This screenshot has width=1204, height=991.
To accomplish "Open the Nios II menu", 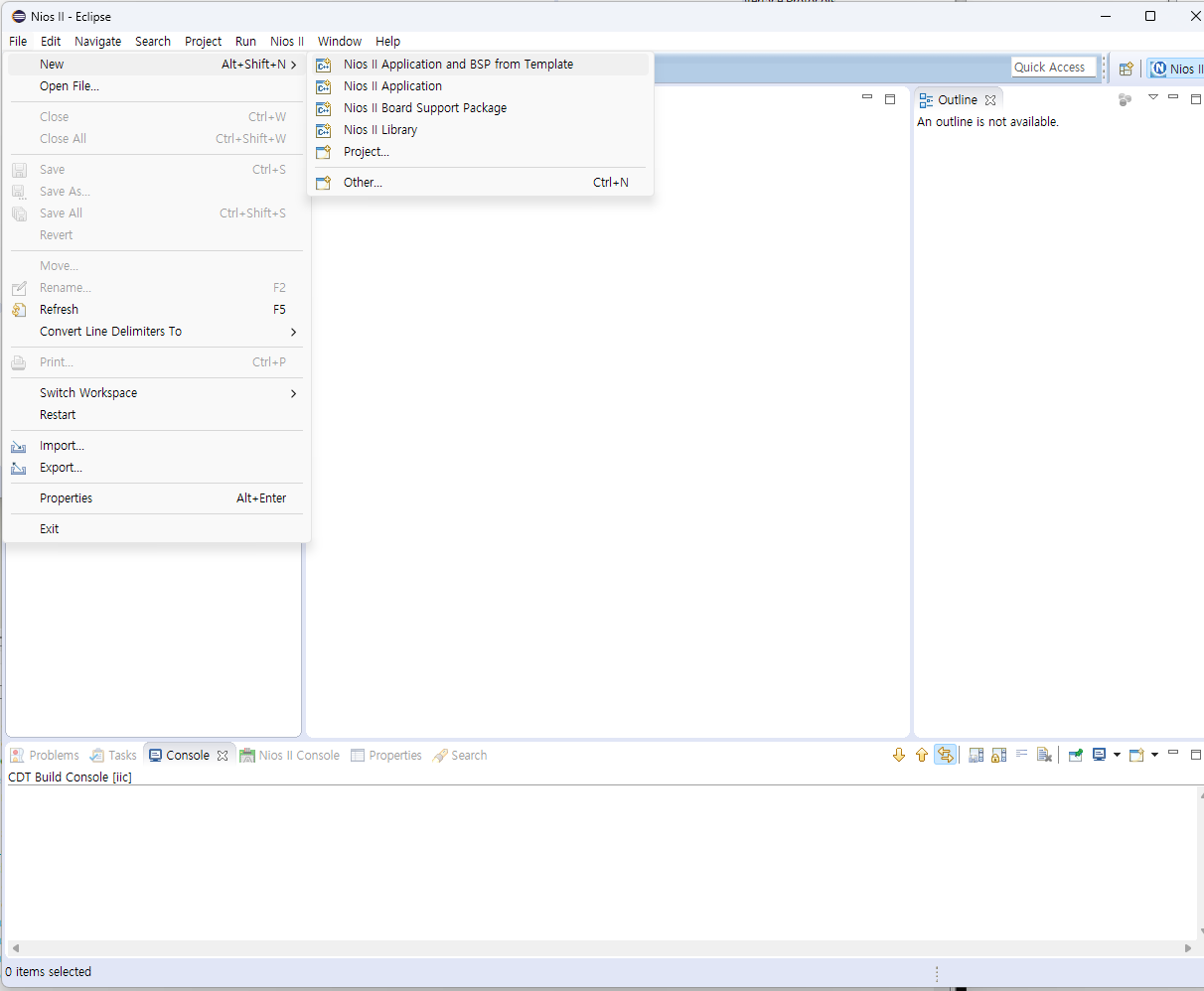I will (287, 42).
